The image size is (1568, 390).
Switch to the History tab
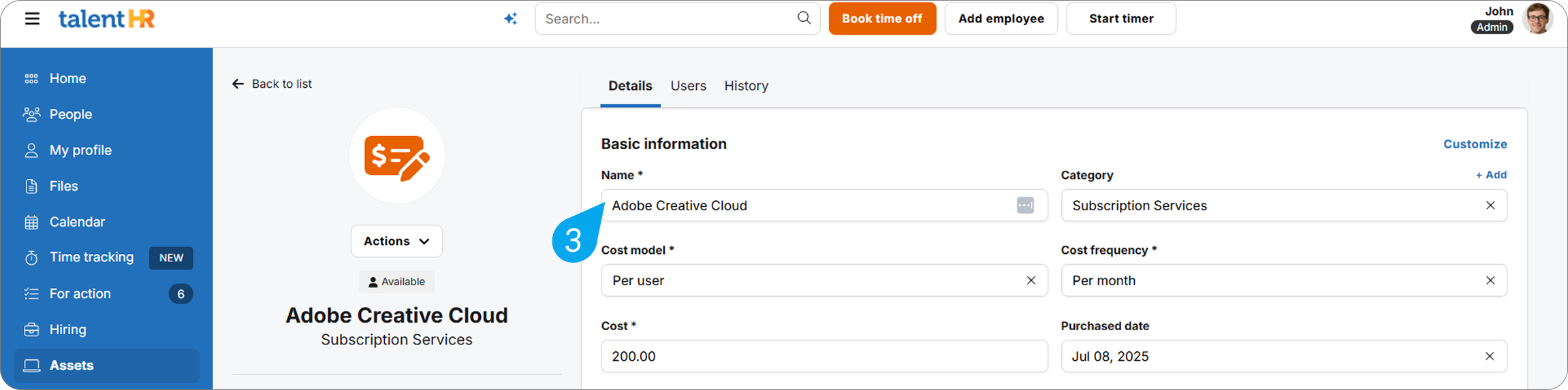746,86
